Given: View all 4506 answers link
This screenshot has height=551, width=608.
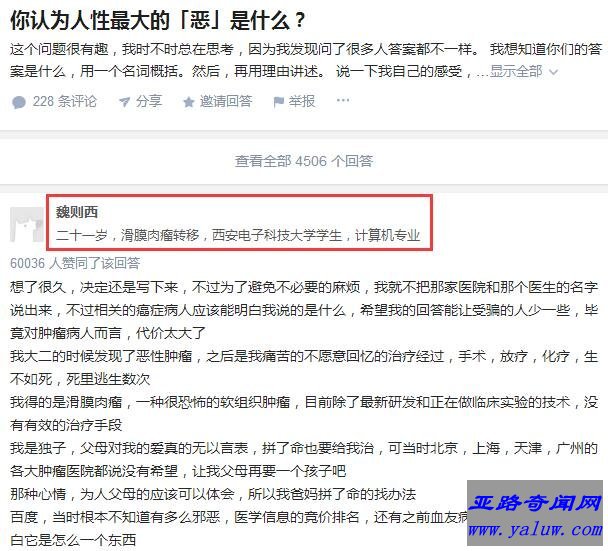Looking at the screenshot, I should click(x=304, y=161).
